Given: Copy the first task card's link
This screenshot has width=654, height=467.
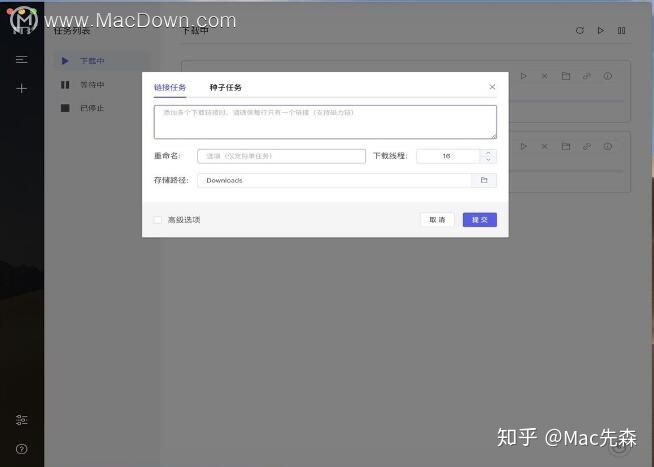Looking at the screenshot, I should pyautogui.click(x=587, y=76).
